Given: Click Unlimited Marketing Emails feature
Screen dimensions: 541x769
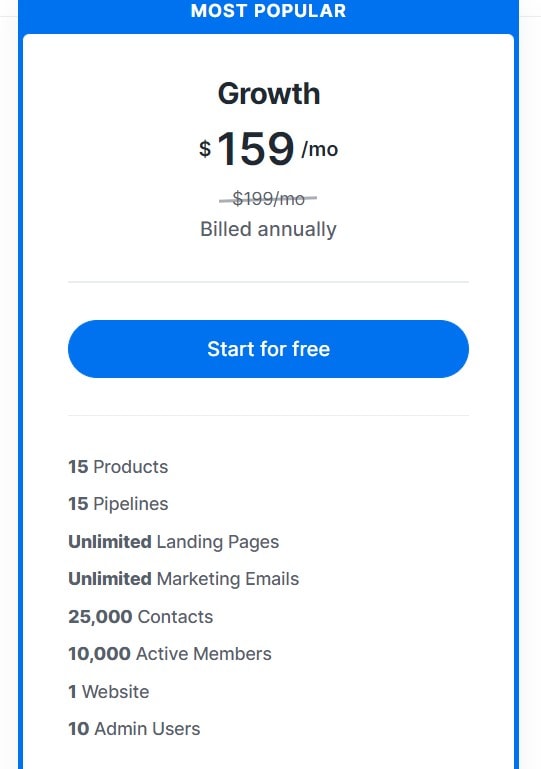Looking at the screenshot, I should click(183, 579).
